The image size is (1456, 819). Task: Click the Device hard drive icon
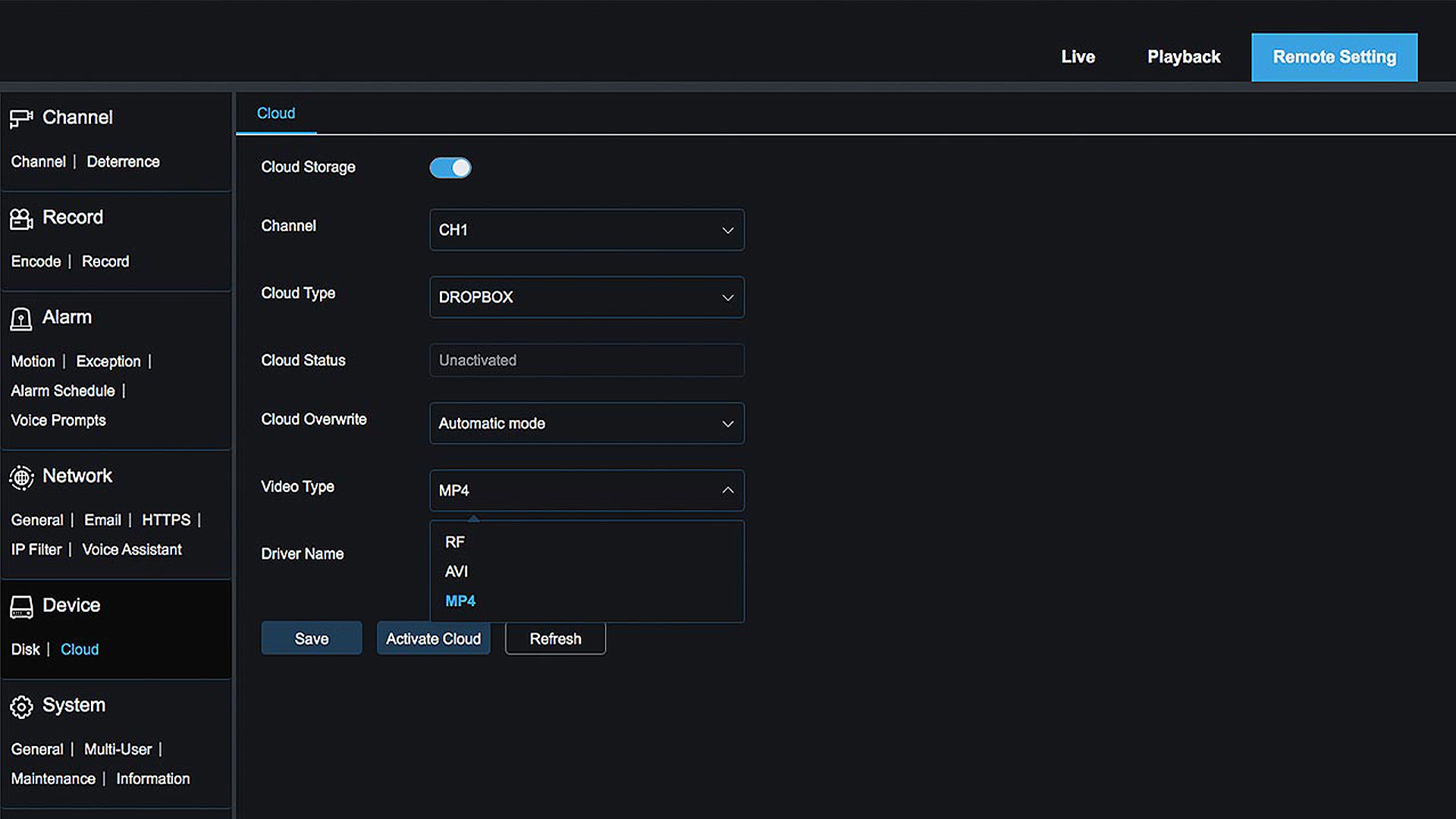pyautogui.click(x=21, y=607)
